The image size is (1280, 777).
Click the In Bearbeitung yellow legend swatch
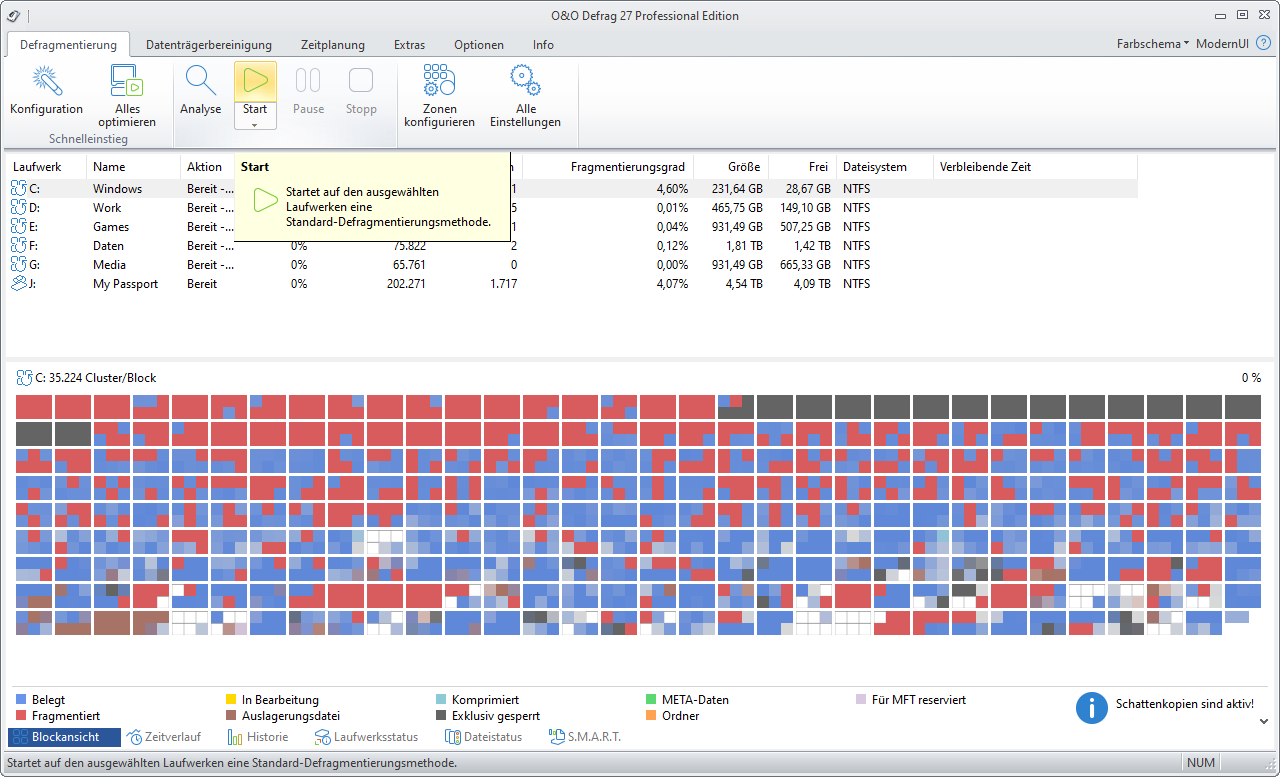pyautogui.click(x=231, y=700)
